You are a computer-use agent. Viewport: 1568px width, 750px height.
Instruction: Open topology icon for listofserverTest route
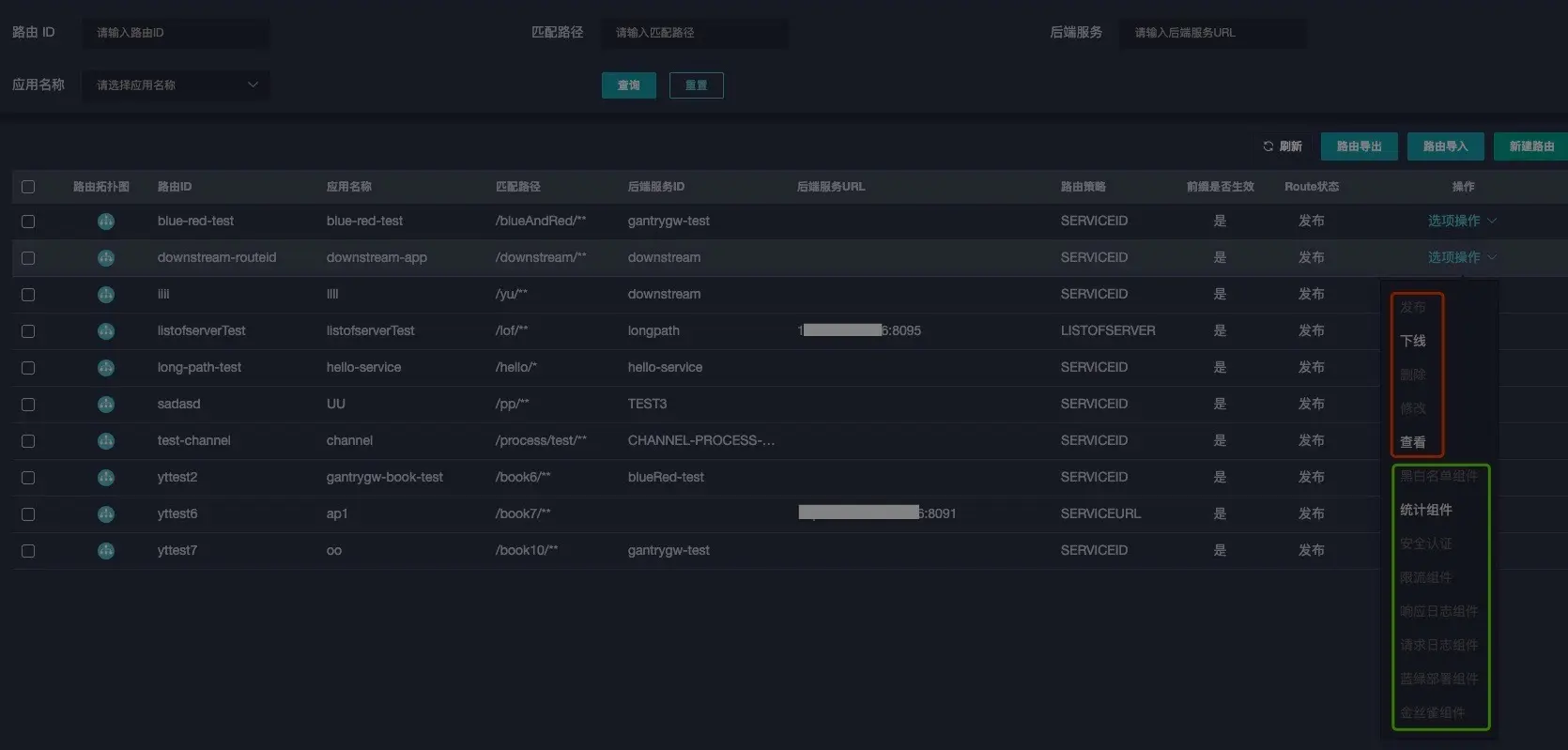[106, 331]
